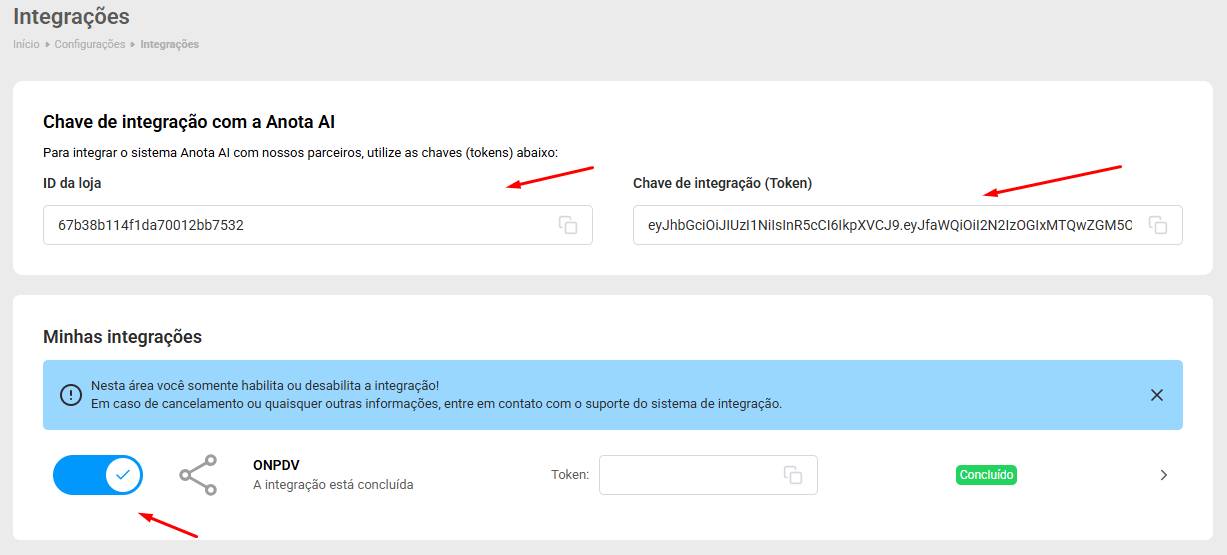Copy the ID da loja value

point(568,225)
